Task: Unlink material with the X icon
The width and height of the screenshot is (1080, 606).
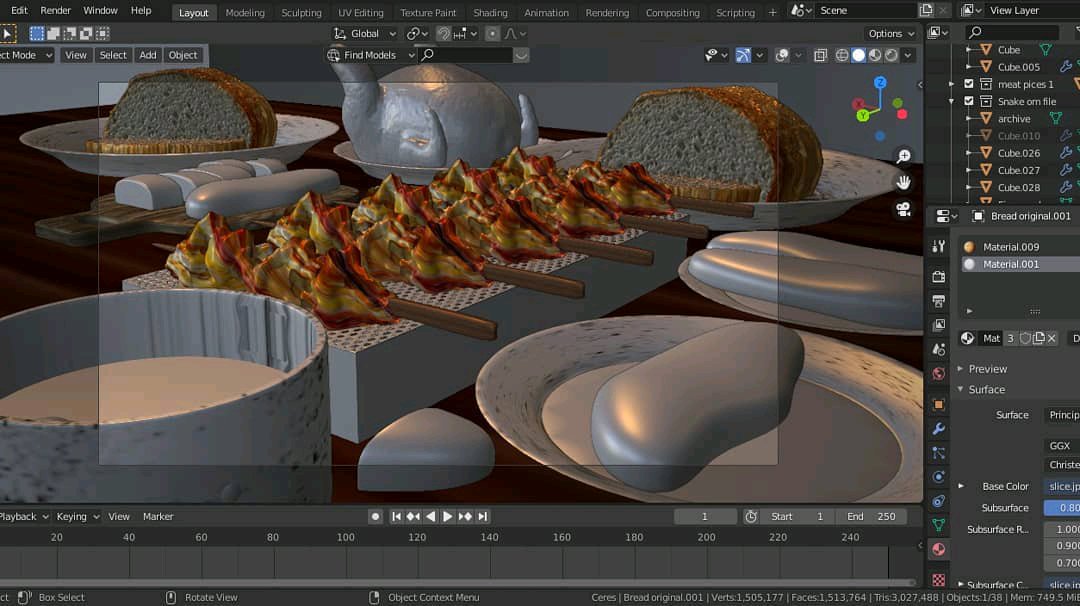Action: tap(1051, 338)
